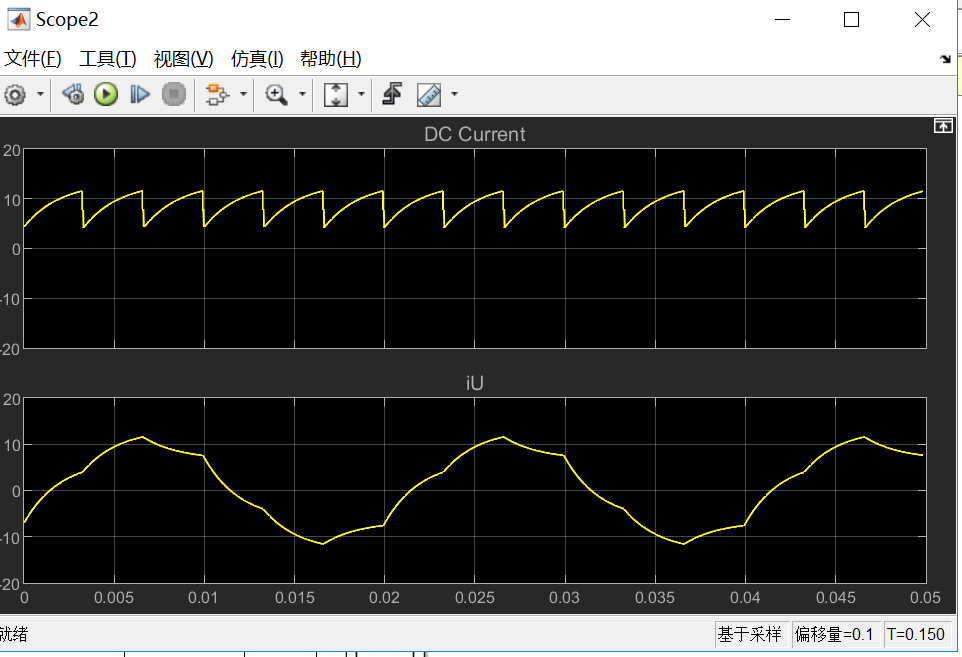Click the 偏移量=0.1 status entry
This screenshot has width=962, height=657.
click(834, 634)
